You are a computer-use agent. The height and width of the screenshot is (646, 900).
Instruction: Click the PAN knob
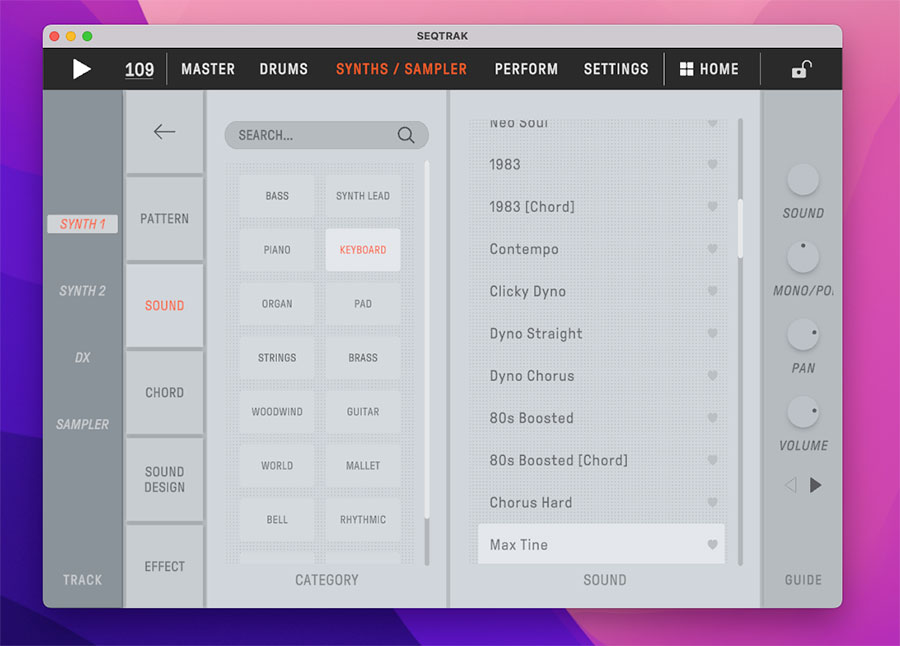click(x=803, y=335)
